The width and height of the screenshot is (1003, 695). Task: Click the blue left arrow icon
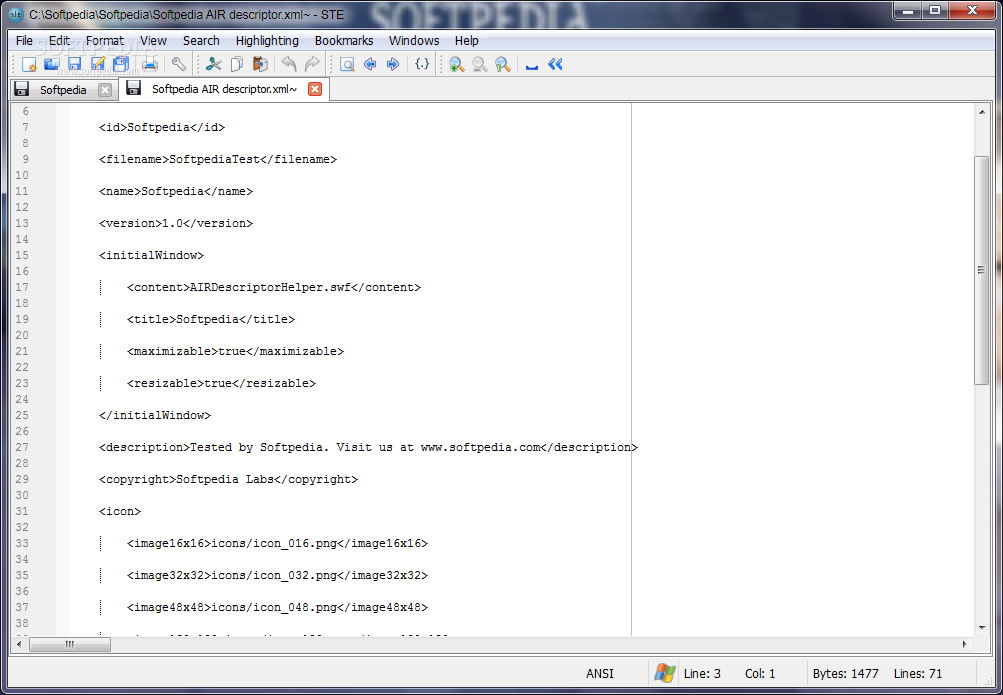pyautogui.click(x=370, y=64)
